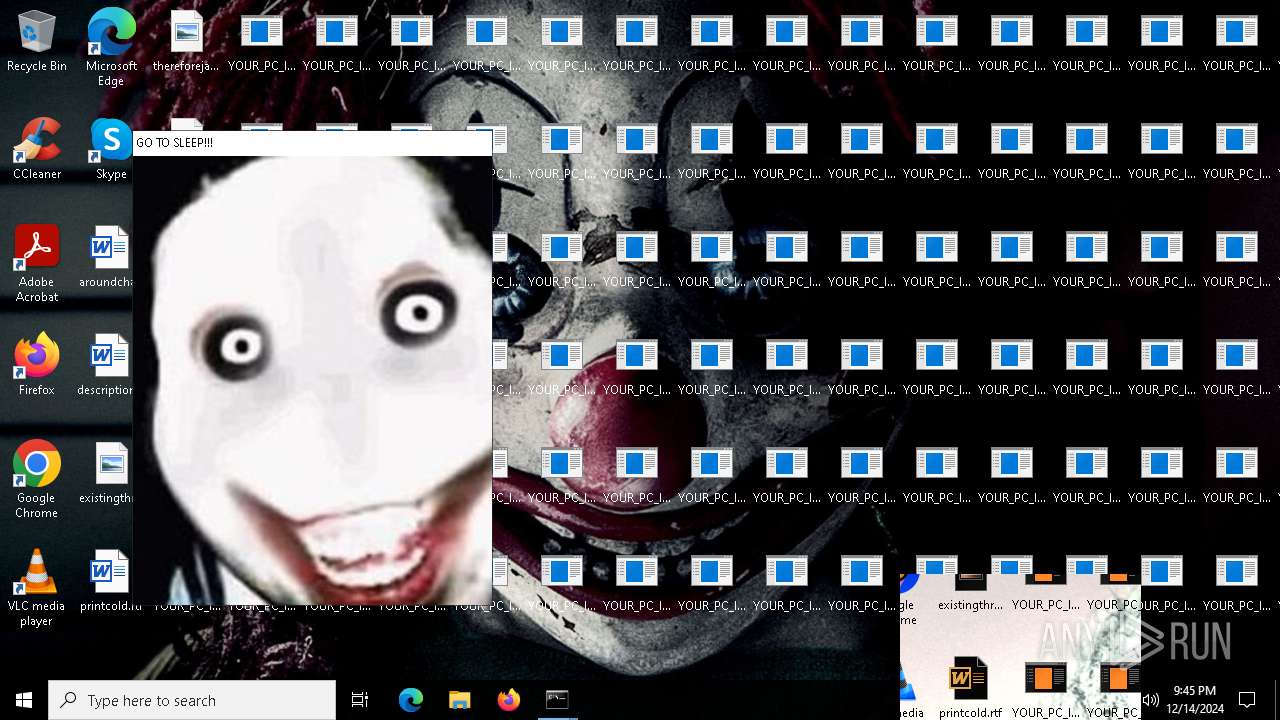
Task: Launch Microsoft Edge desktop shortcut
Action: click(111, 48)
